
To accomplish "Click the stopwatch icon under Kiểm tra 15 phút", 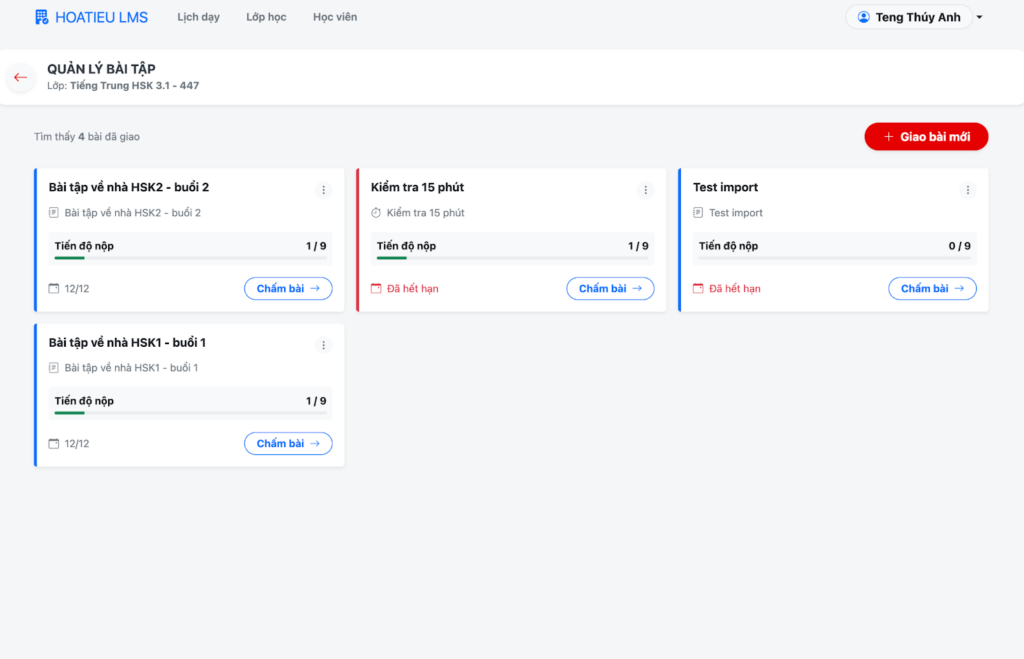I will [376, 213].
